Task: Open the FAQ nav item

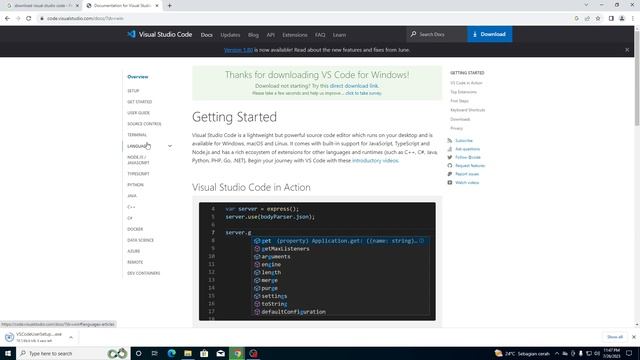Action: [x=320, y=35]
